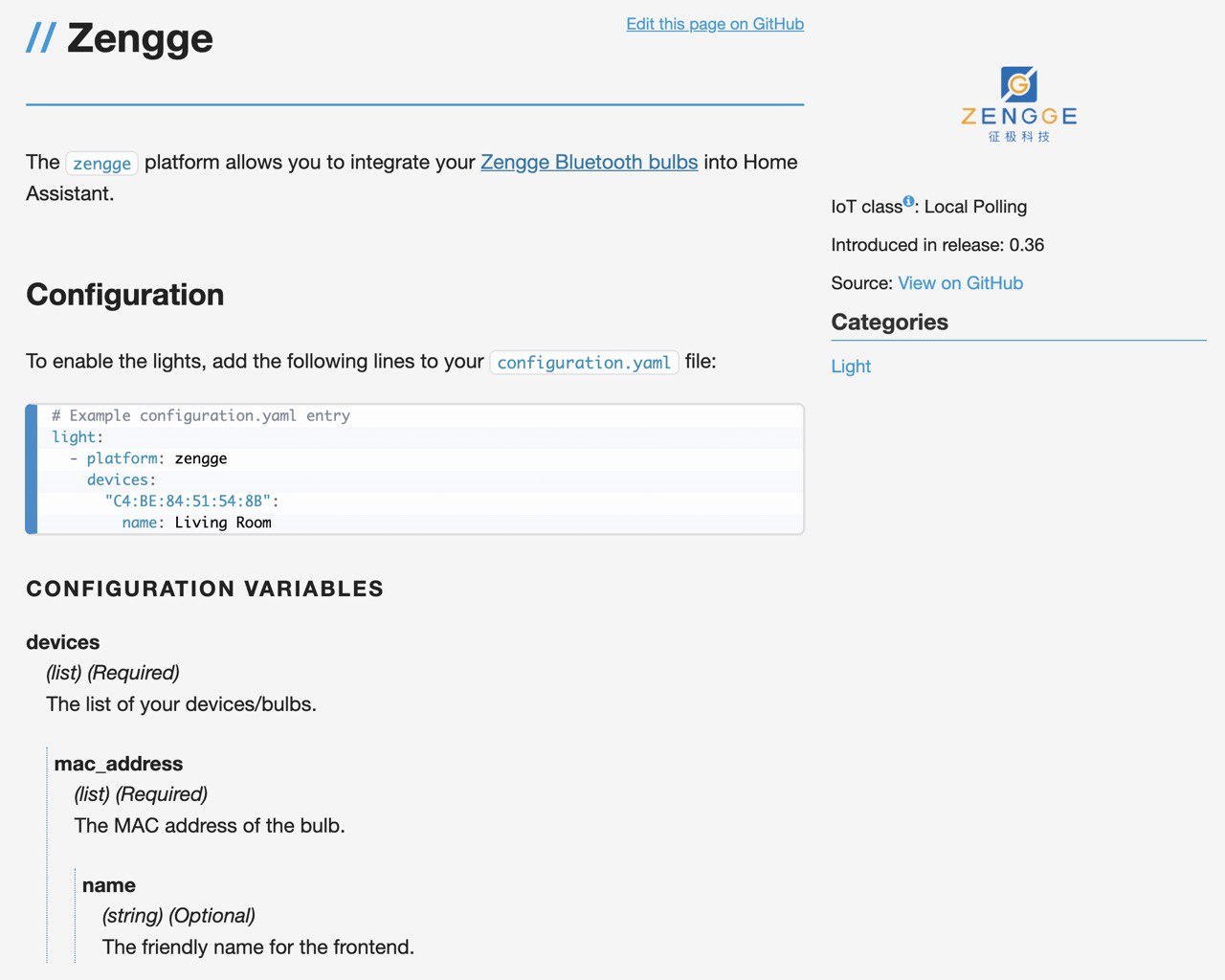
Task: Click 'The friendly name for the frontend.' text
Action: point(258,947)
